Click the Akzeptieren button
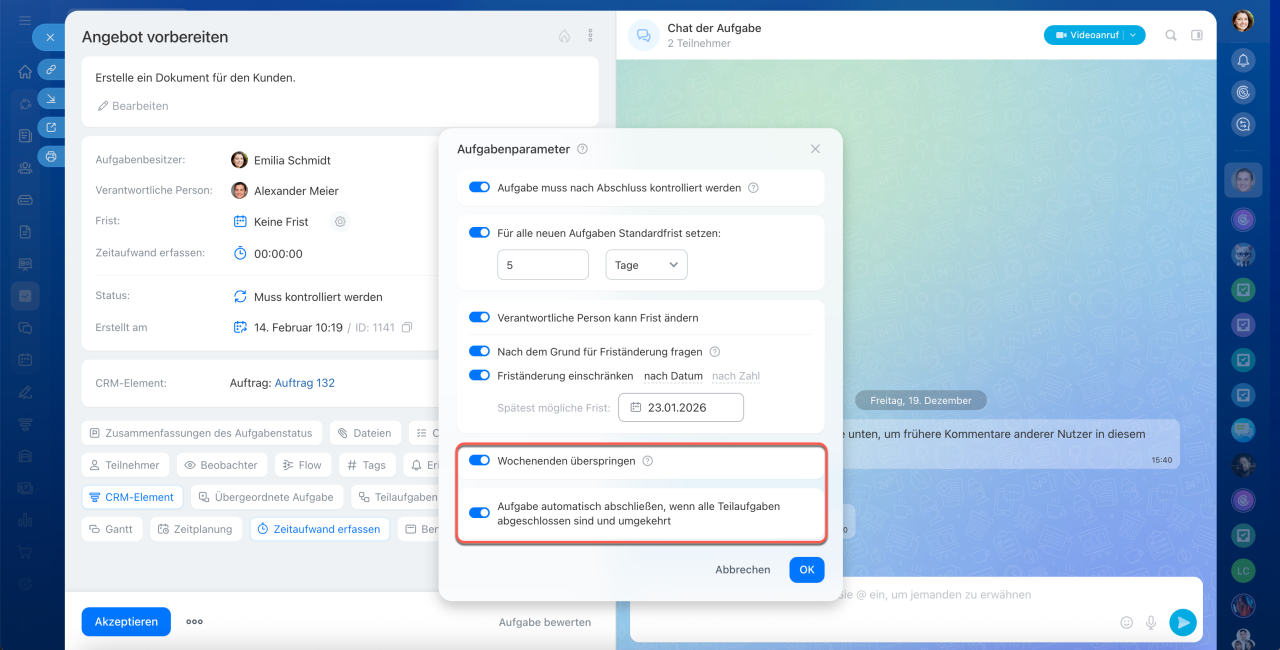 (x=126, y=622)
